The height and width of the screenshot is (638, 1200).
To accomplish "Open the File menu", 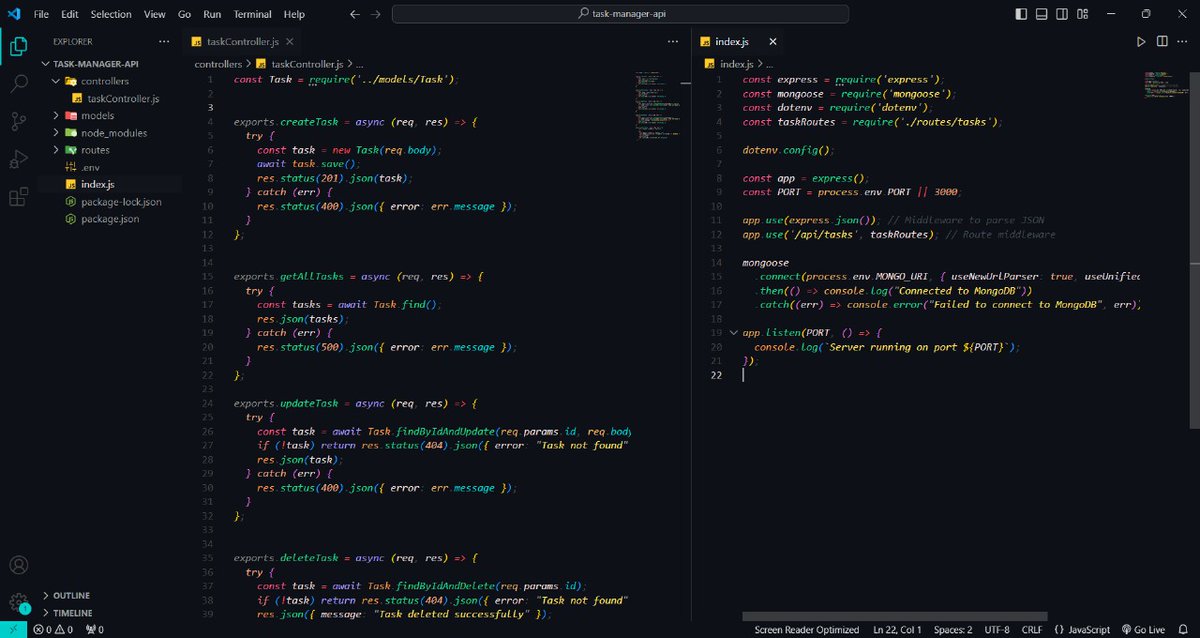I will [41, 14].
